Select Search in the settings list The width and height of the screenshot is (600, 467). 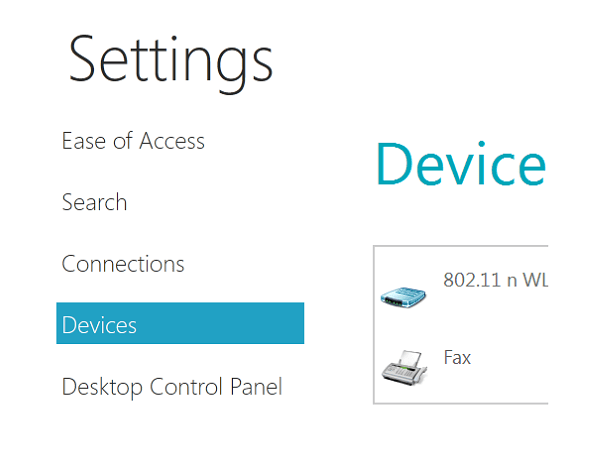(94, 202)
